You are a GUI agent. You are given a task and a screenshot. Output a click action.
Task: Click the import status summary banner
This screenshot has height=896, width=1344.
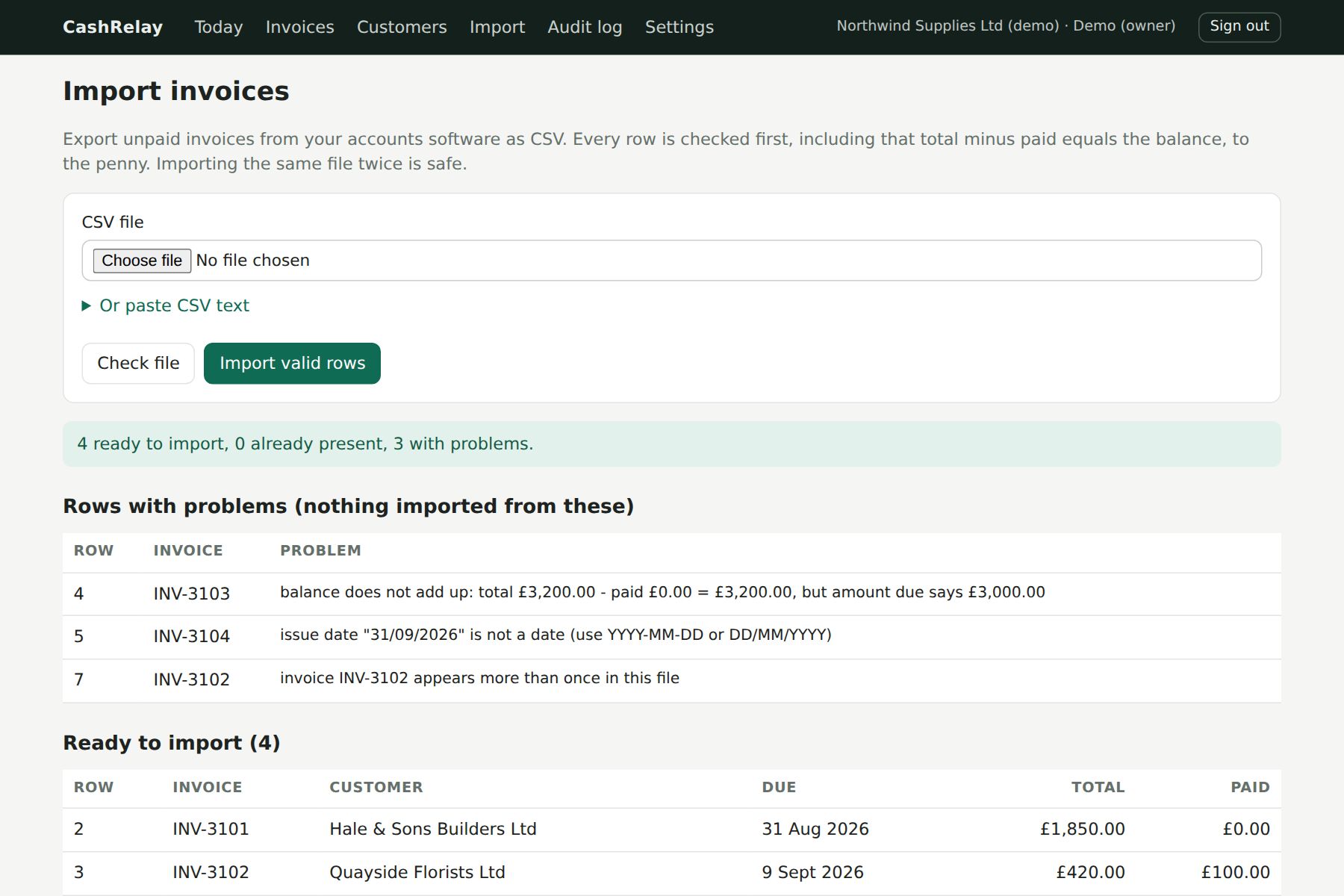[672, 444]
